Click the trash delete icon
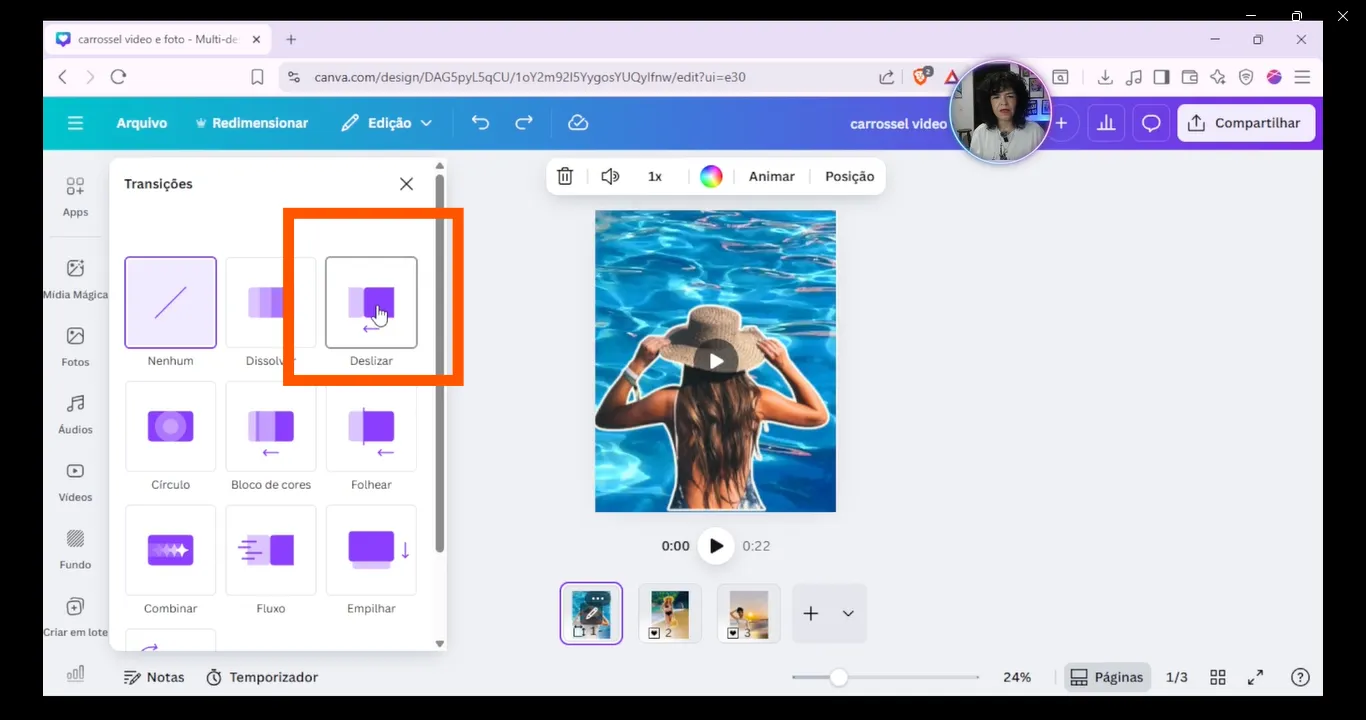Image resolution: width=1366 pixels, height=720 pixels. tap(565, 176)
